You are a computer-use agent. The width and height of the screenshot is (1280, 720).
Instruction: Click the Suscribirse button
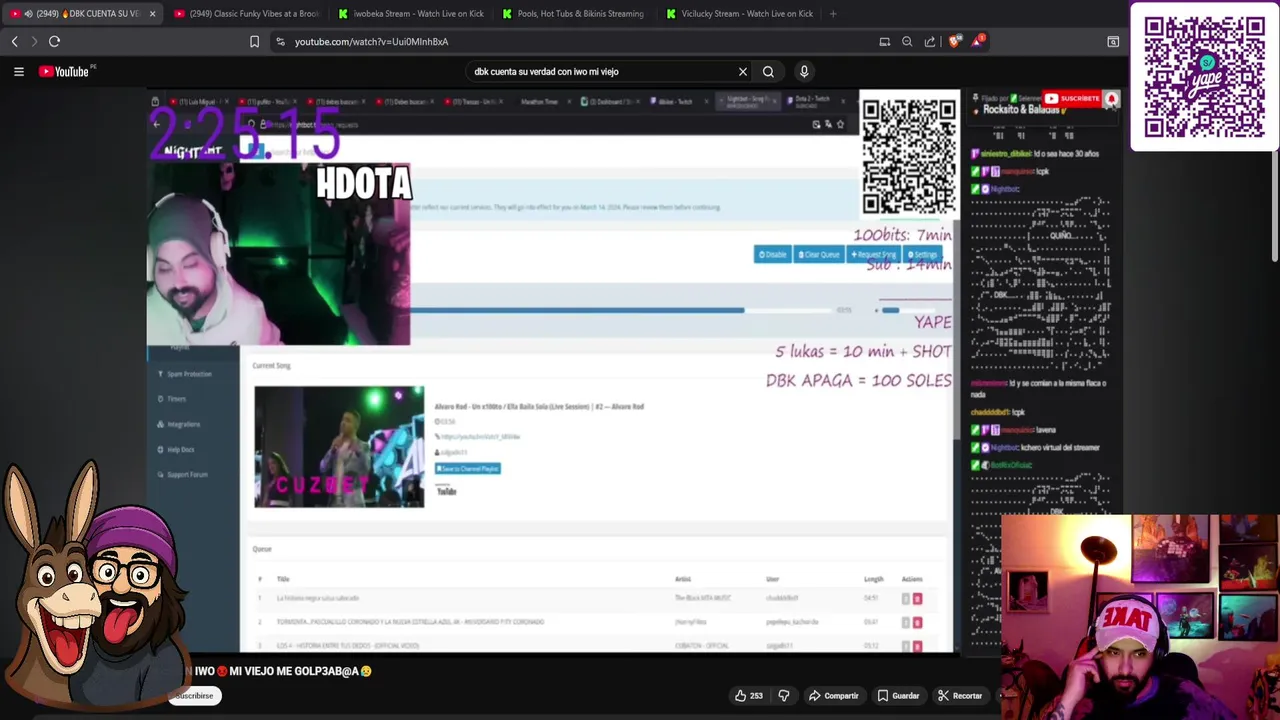pos(194,696)
